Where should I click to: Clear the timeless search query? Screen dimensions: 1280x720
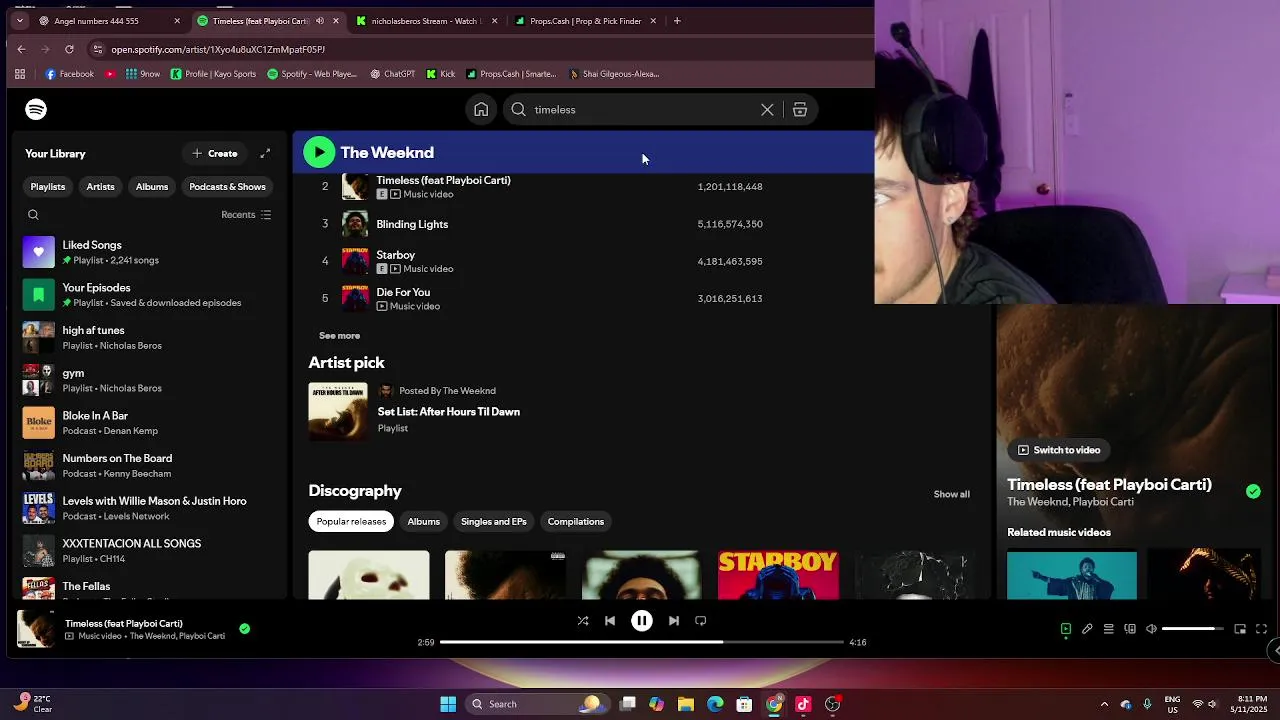point(767,110)
